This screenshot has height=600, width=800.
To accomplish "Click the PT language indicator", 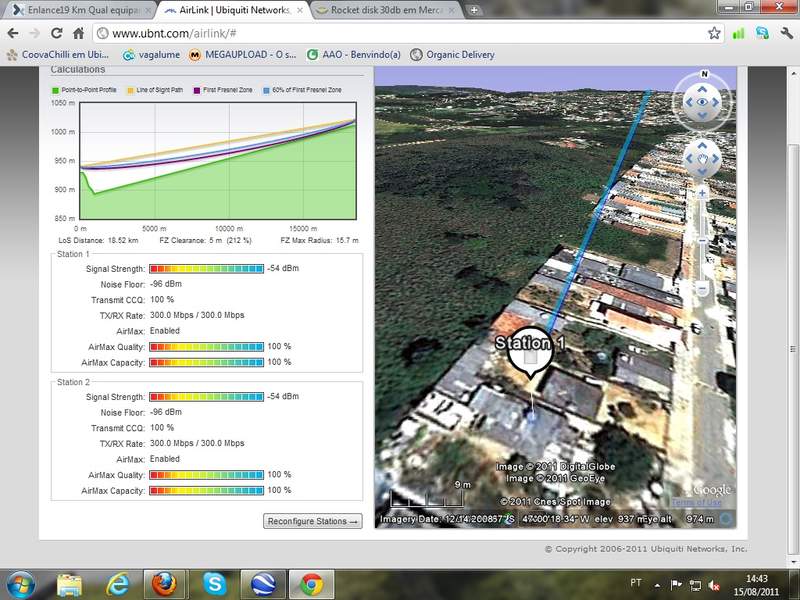I will pyautogui.click(x=636, y=583).
